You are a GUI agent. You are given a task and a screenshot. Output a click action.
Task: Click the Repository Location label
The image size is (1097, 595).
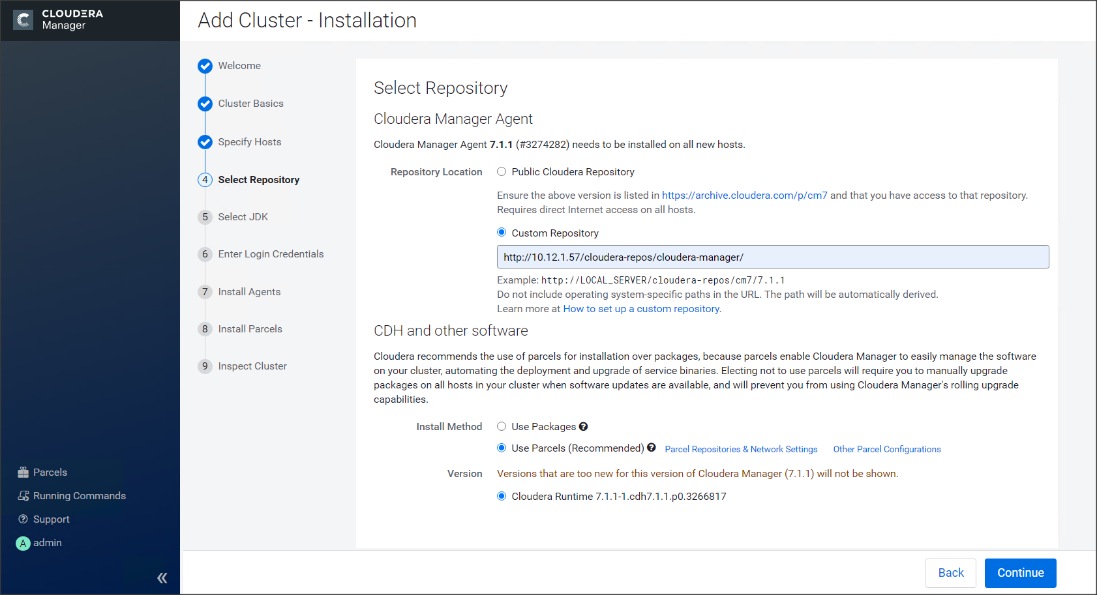click(x=437, y=172)
